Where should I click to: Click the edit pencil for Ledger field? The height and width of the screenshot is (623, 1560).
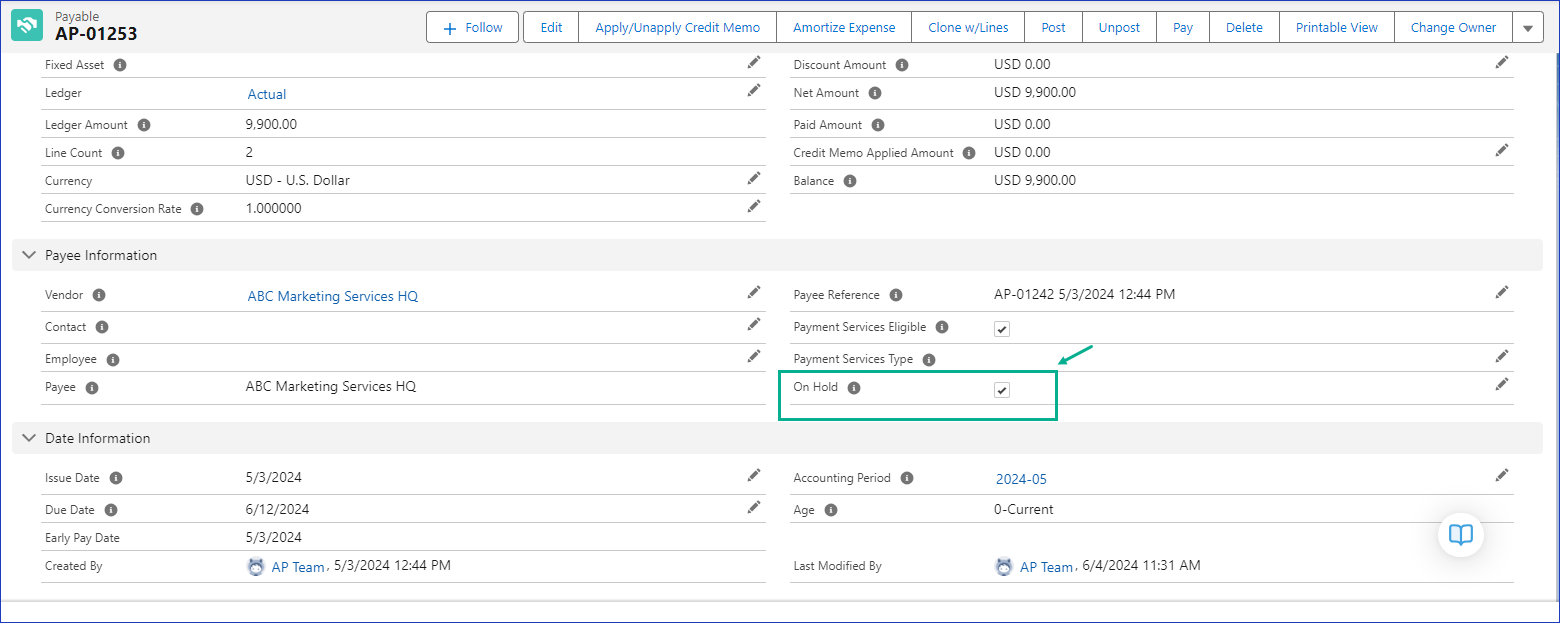click(x=753, y=90)
